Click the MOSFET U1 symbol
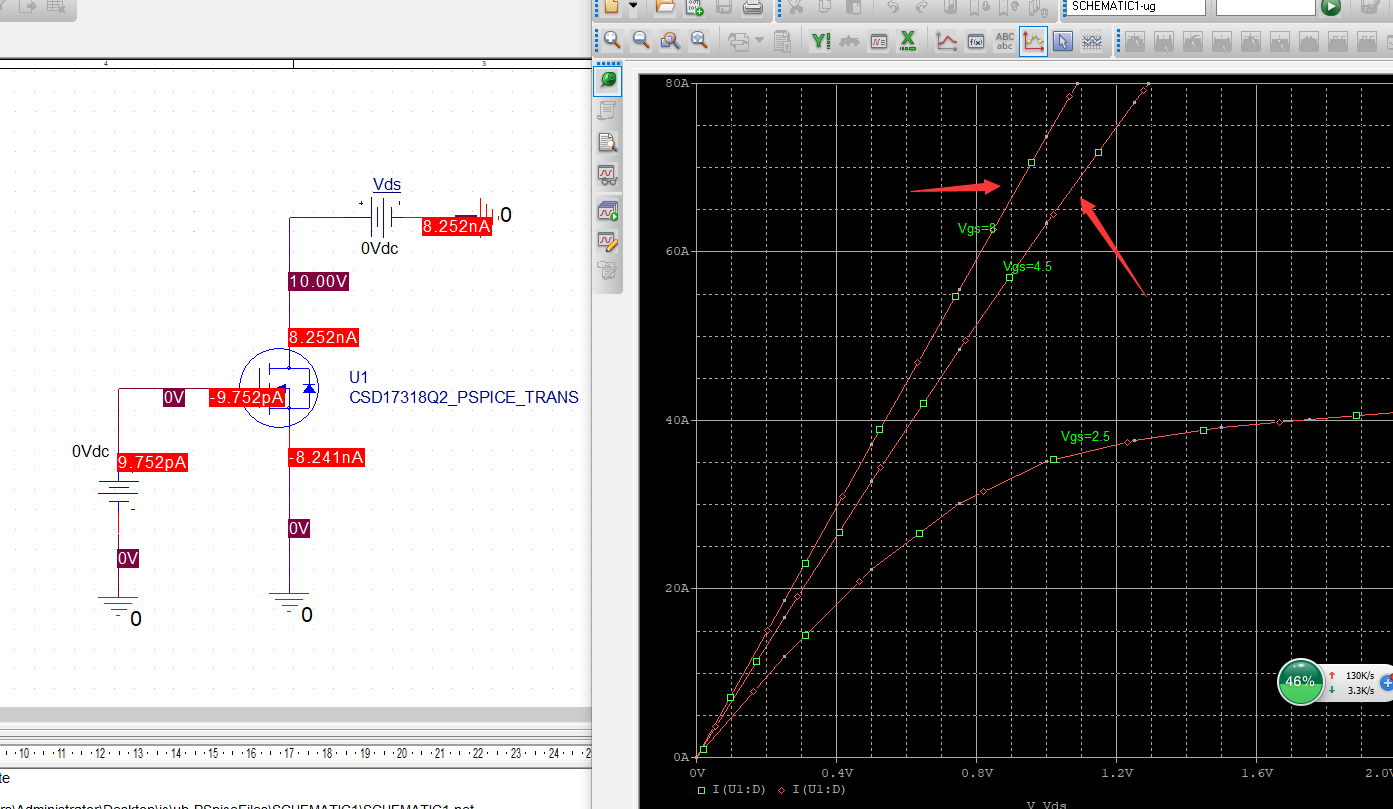 coord(278,388)
